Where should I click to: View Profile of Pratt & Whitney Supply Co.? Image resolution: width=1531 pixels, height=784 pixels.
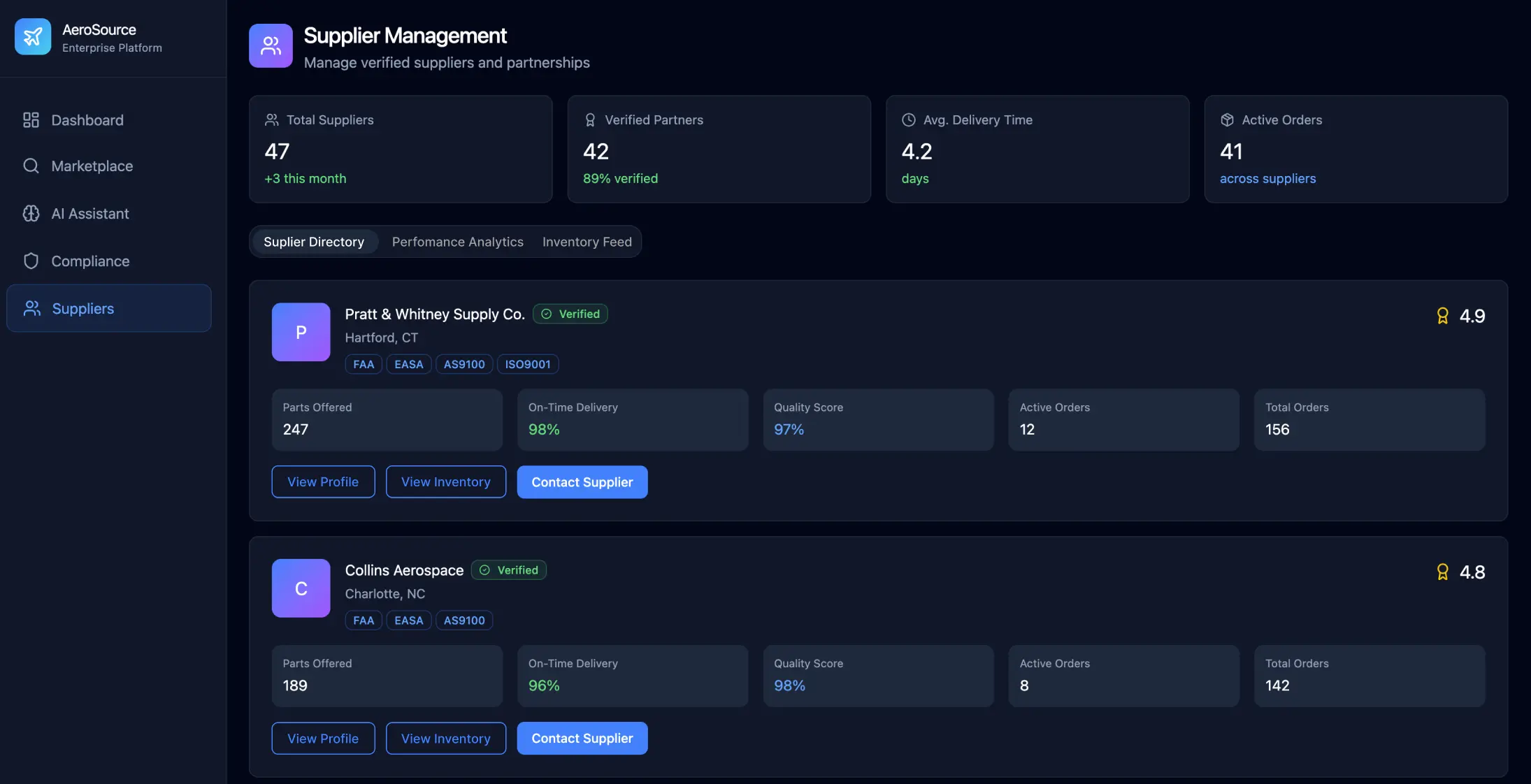[323, 482]
